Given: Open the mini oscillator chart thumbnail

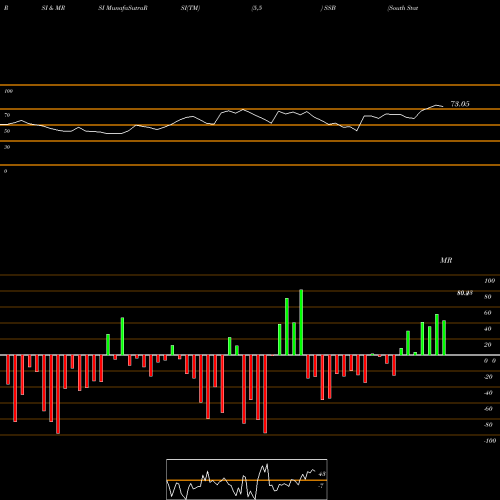Looking at the screenshot, I should [247, 479].
